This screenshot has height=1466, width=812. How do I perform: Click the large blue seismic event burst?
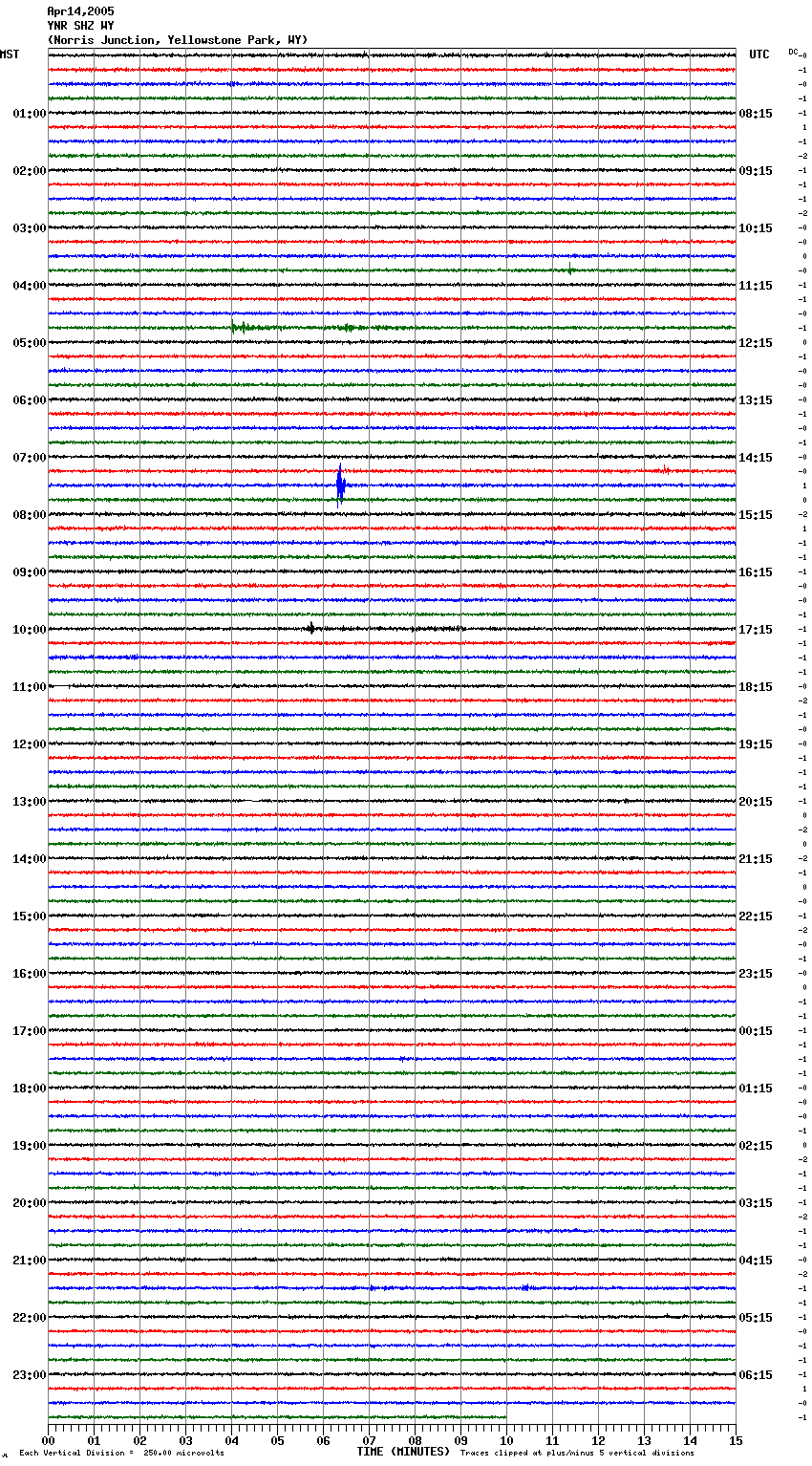(x=340, y=485)
